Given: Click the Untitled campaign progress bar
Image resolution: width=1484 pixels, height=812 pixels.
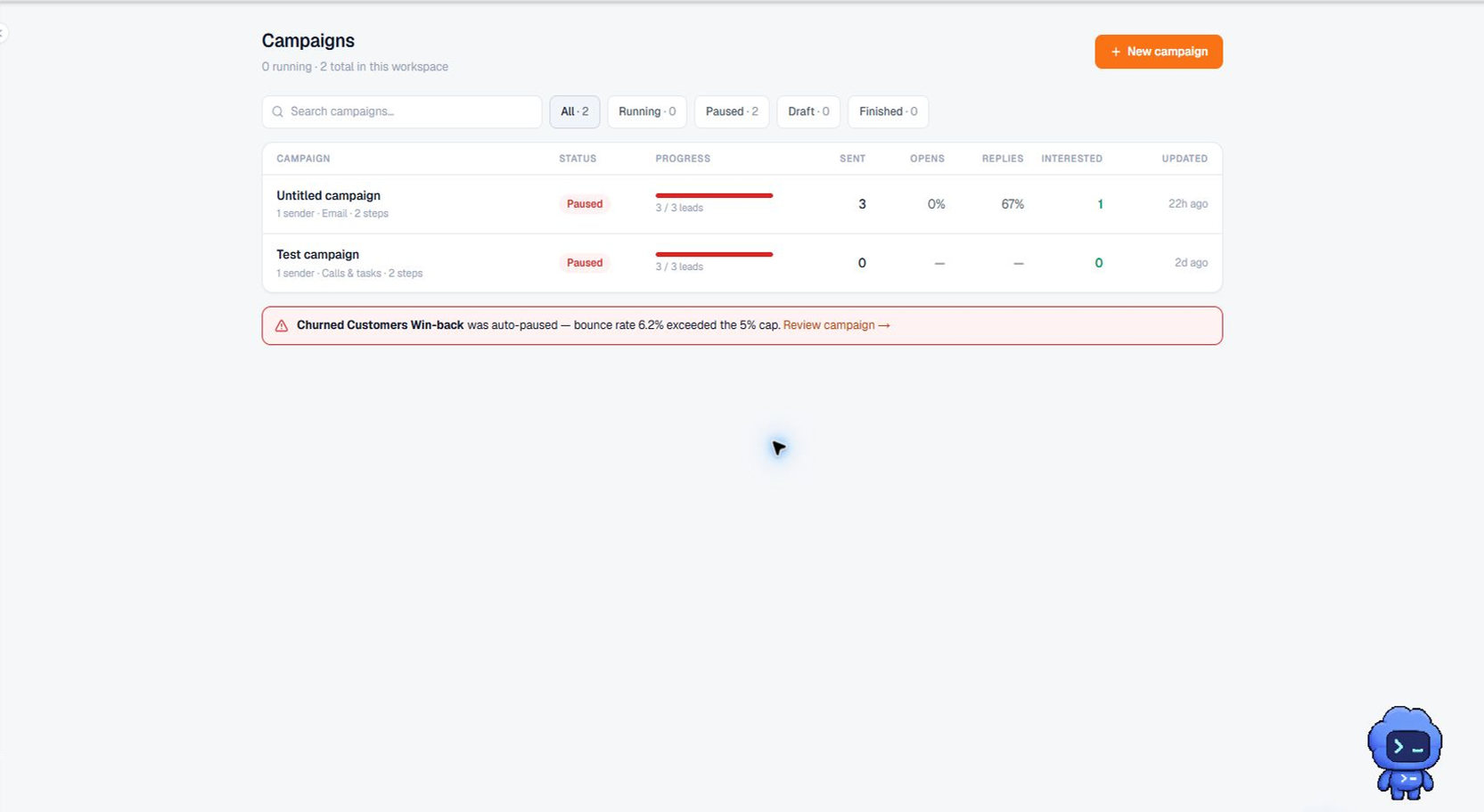Looking at the screenshot, I should point(714,195).
